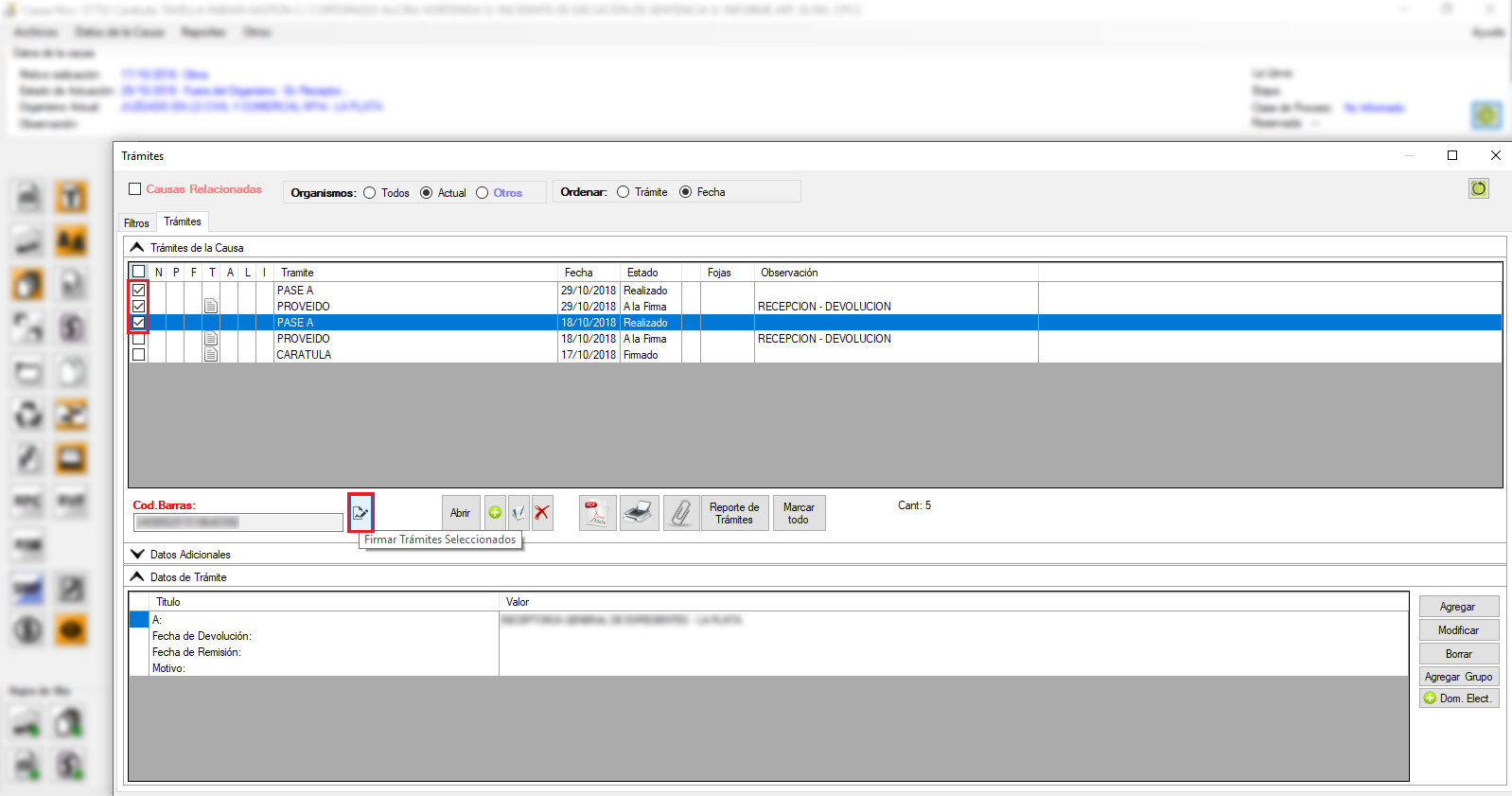1512x796 pixels.
Task: Export trámites with the PDF icon
Action: point(597,513)
